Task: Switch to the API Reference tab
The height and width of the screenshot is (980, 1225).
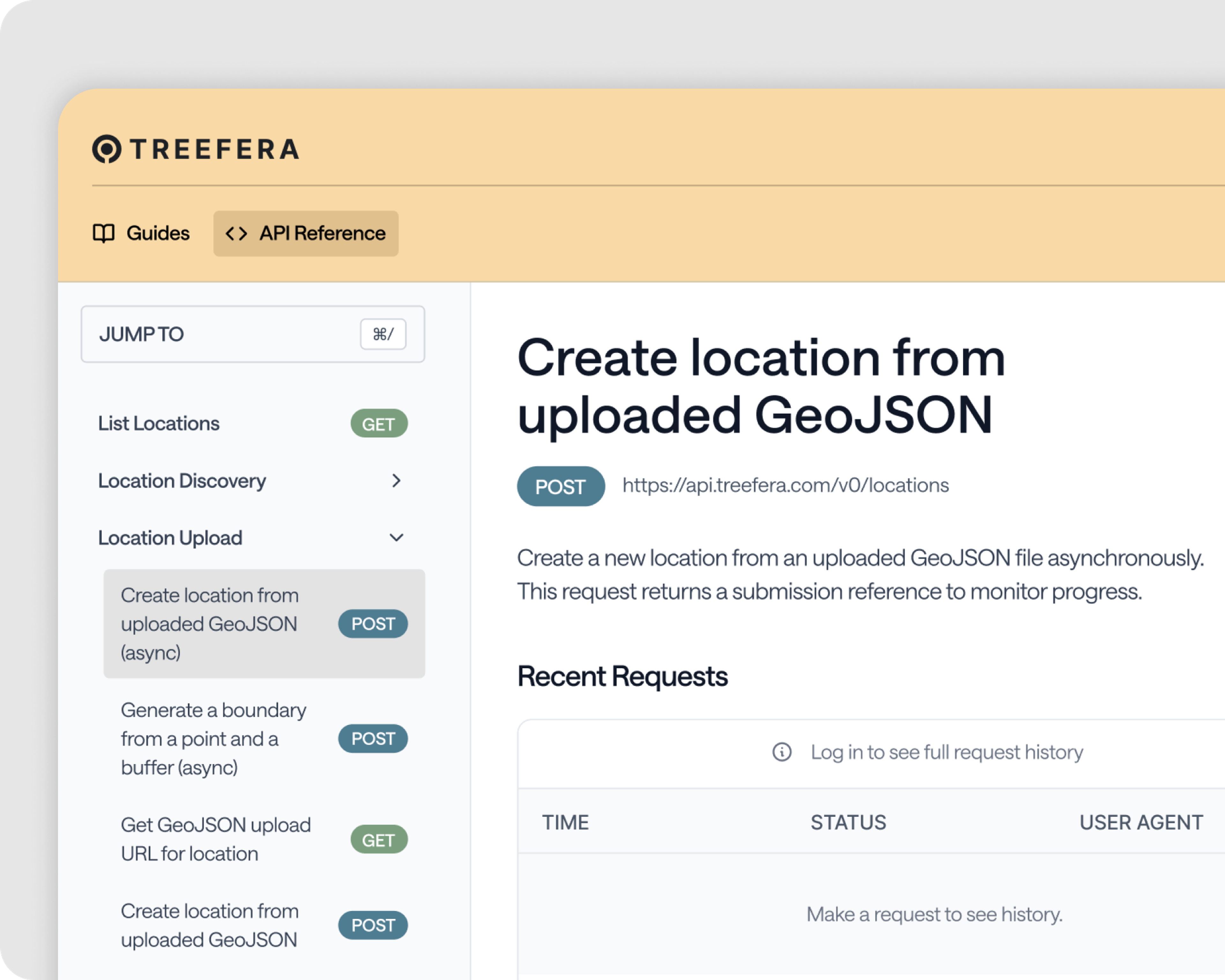Action: [306, 234]
